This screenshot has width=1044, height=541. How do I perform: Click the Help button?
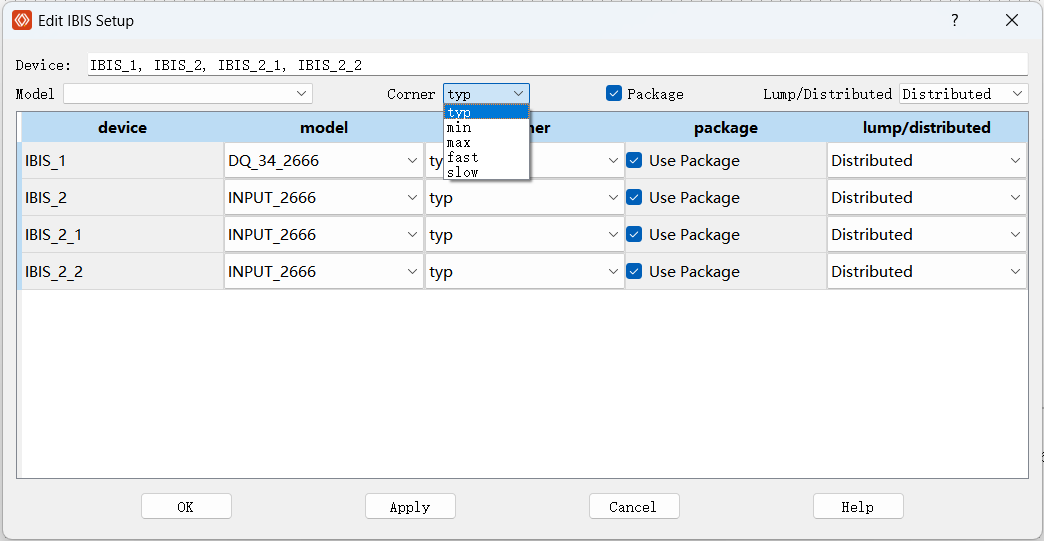pyautogui.click(x=858, y=506)
